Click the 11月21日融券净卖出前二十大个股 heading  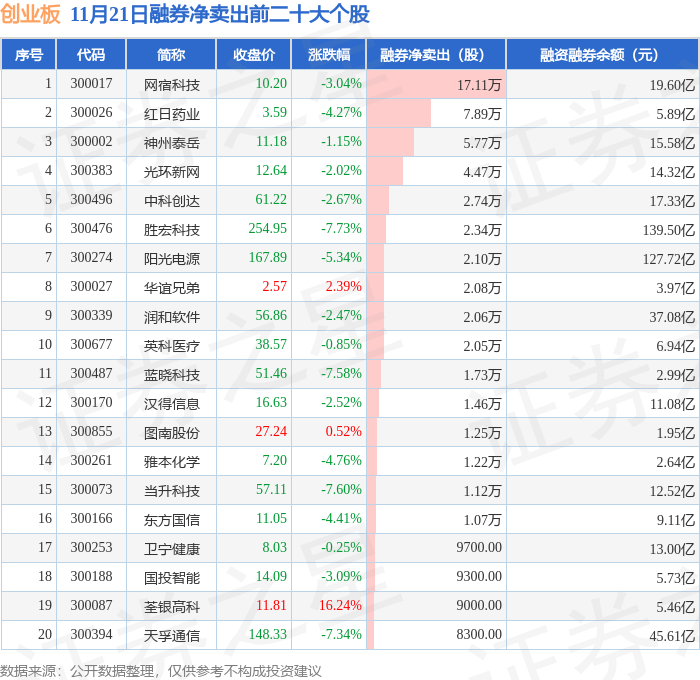[x=220, y=14]
